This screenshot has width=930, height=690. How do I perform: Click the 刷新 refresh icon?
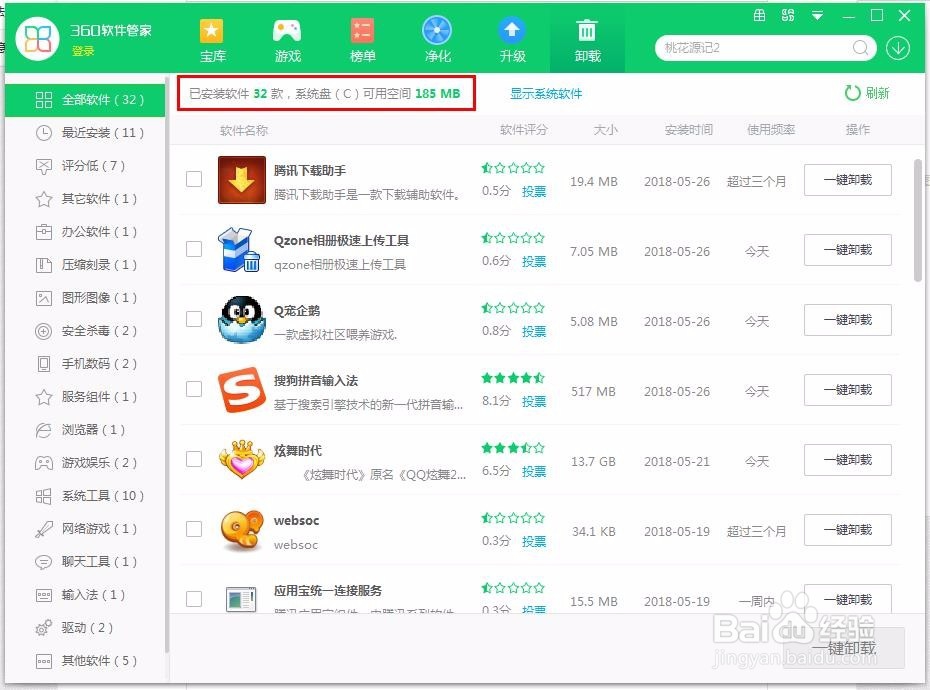852,93
